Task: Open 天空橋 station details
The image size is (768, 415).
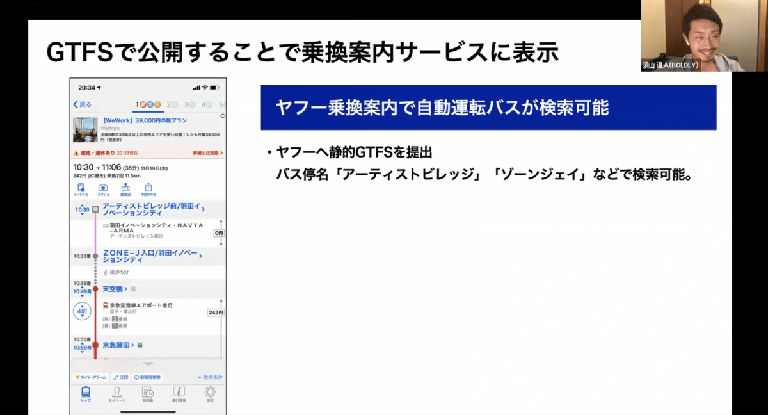Action: coord(114,289)
